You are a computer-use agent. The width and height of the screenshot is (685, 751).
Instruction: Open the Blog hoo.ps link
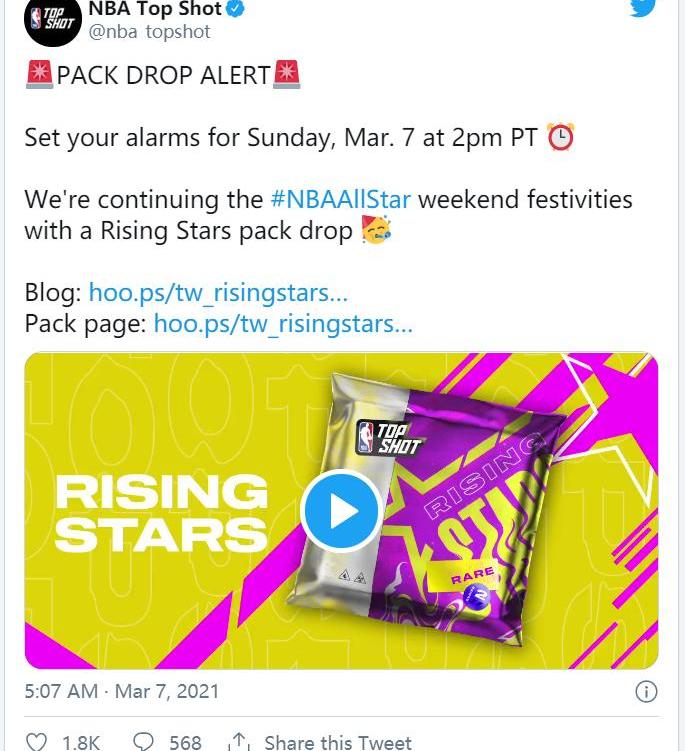pyautogui.click(x=218, y=293)
